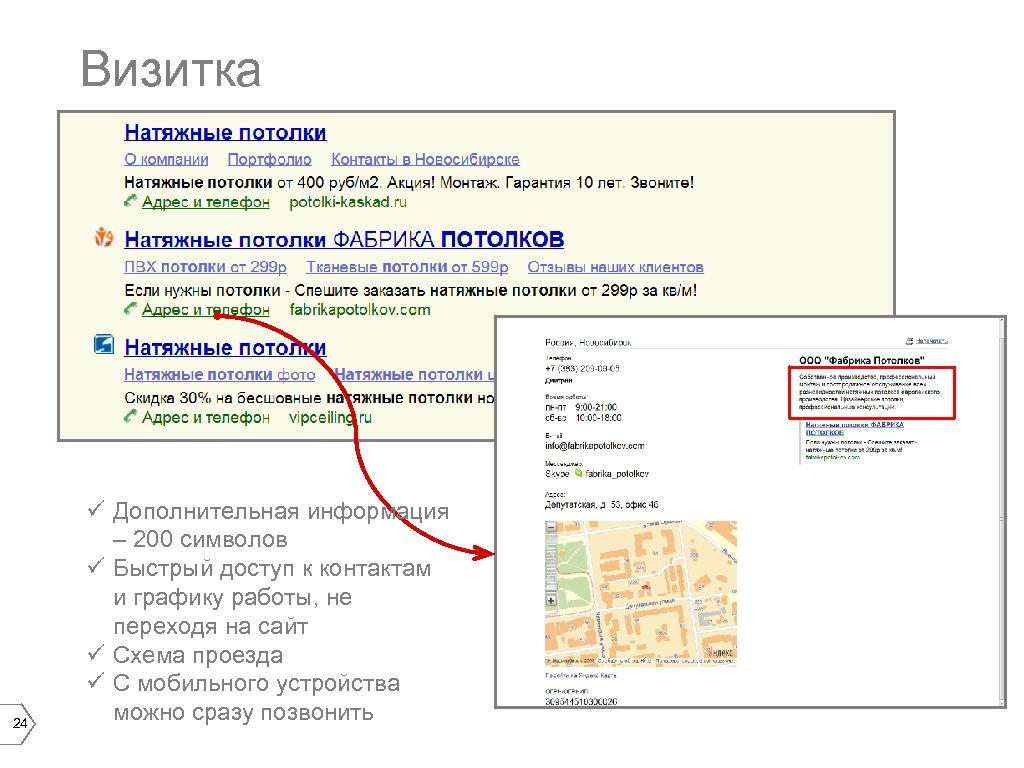
Task: Click the bullet 'Схема проезда'
Action: pyautogui.click(x=198, y=654)
